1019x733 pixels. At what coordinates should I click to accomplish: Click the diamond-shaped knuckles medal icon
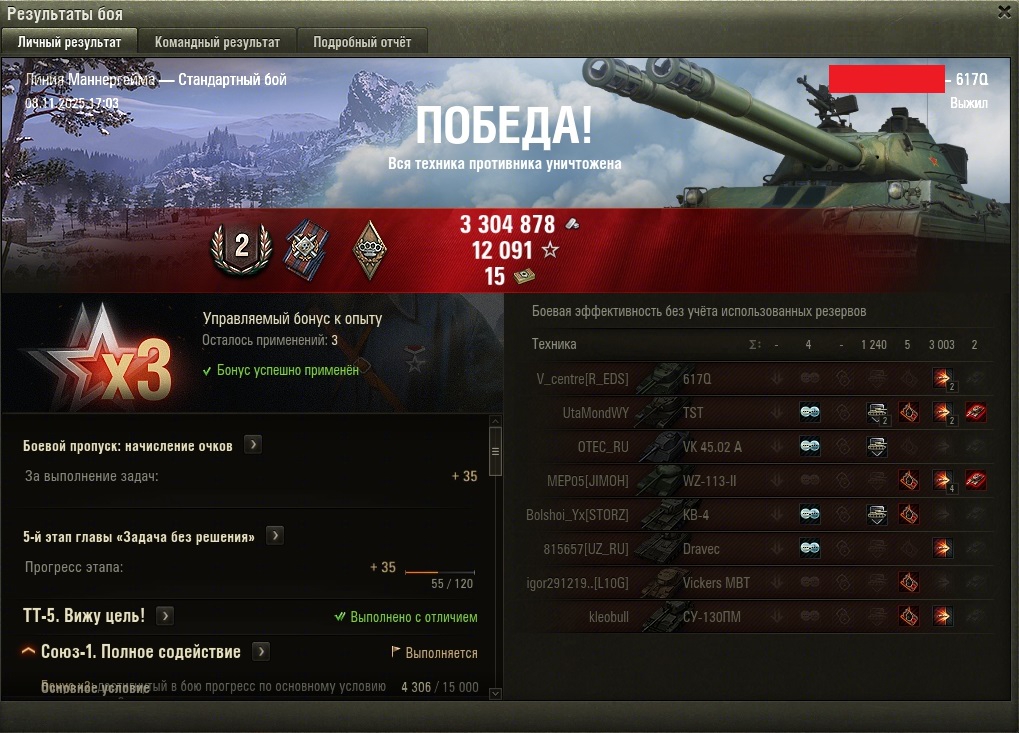(x=370, y=250)
